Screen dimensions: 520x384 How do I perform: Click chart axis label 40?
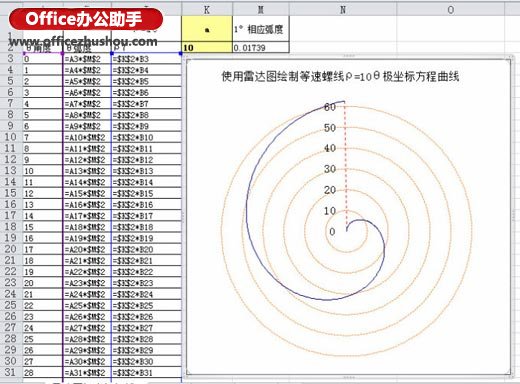coord(330,148)
